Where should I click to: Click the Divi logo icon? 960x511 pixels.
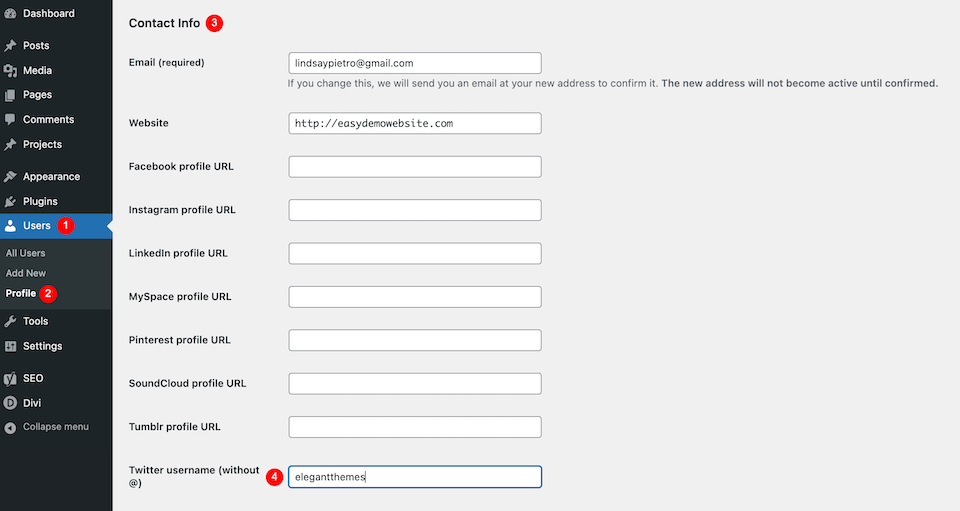10,403
